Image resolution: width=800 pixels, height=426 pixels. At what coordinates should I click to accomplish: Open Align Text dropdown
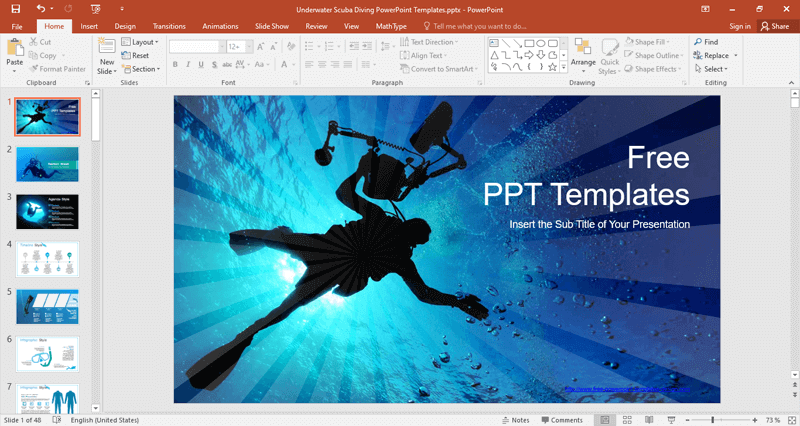click(423, 55)
